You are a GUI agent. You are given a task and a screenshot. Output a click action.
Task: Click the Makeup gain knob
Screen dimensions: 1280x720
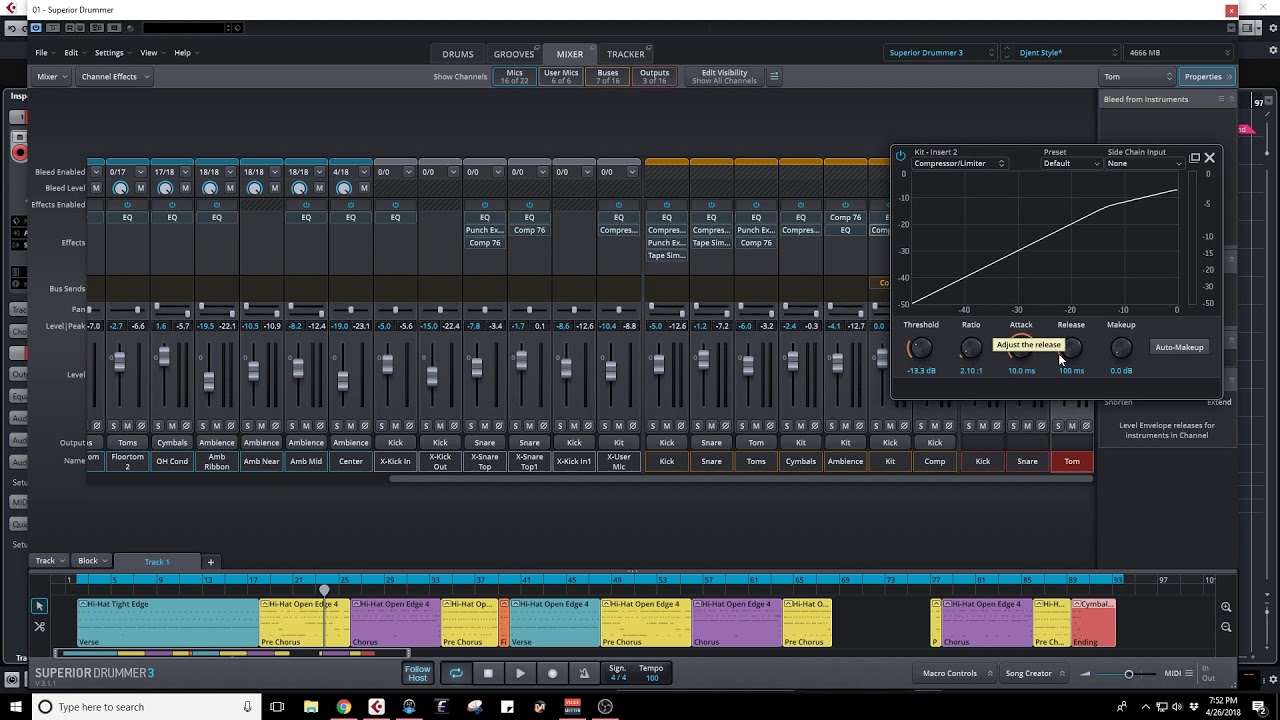[x=1121, y=348]
